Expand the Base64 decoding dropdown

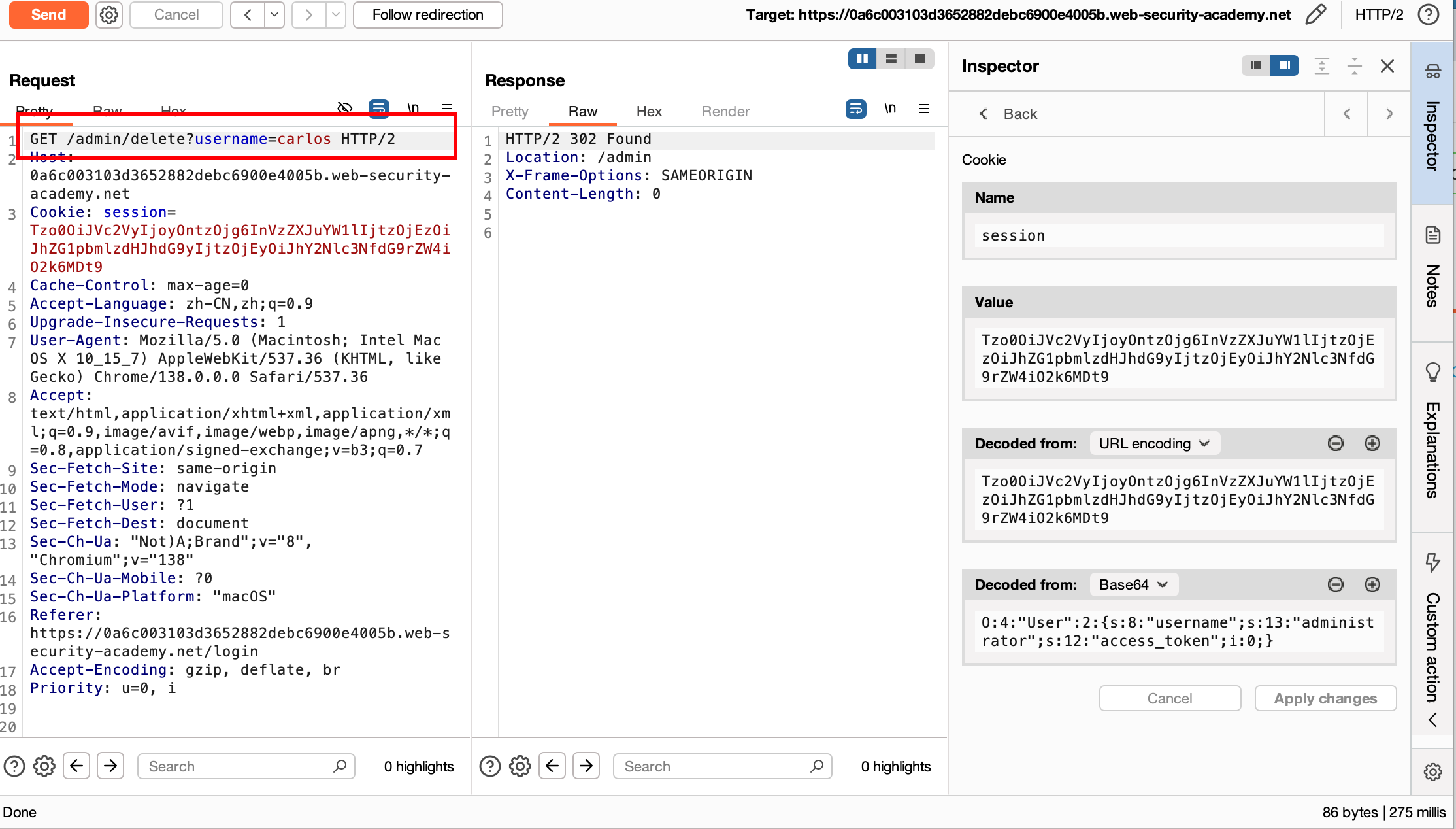click(x=1133, y=584)
